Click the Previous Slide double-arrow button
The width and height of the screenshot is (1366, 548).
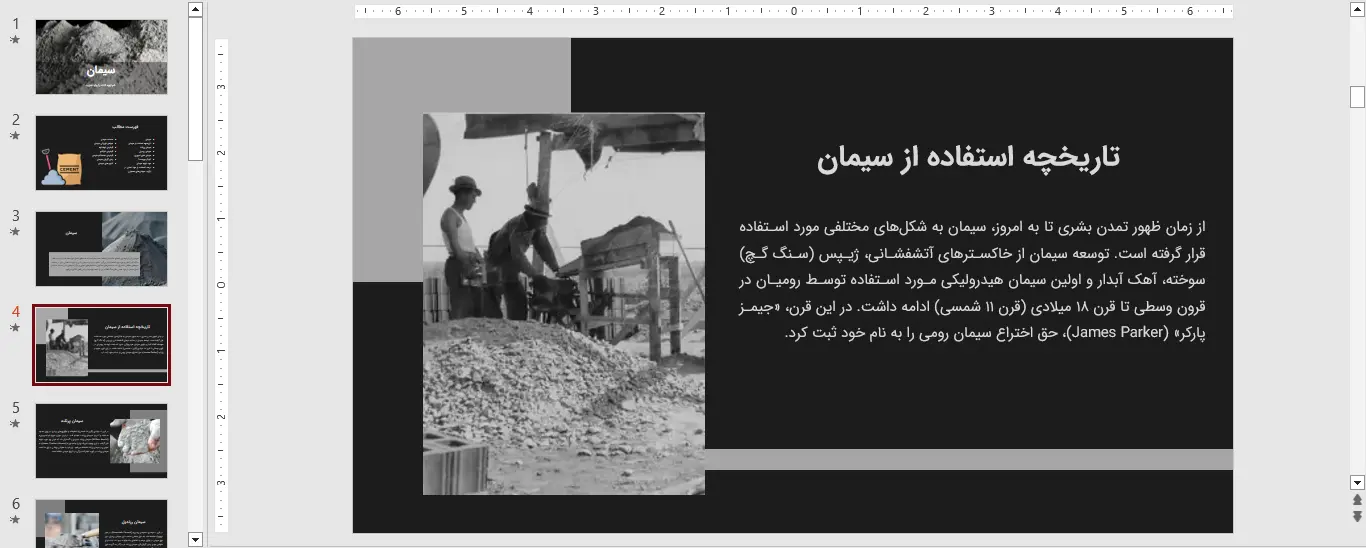(1357, 499)
